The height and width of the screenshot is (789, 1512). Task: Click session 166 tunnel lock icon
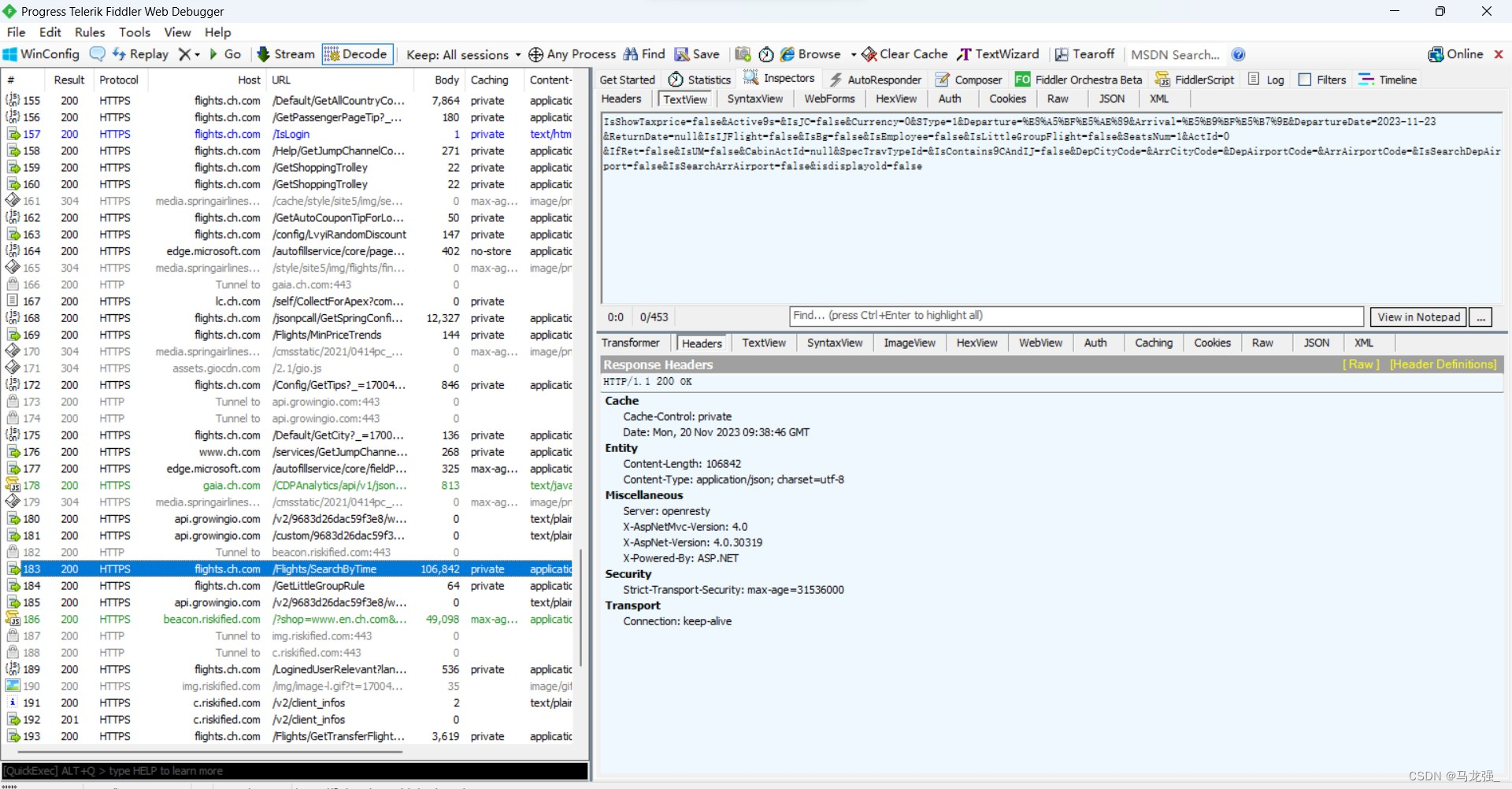click(x=13, y=284)
